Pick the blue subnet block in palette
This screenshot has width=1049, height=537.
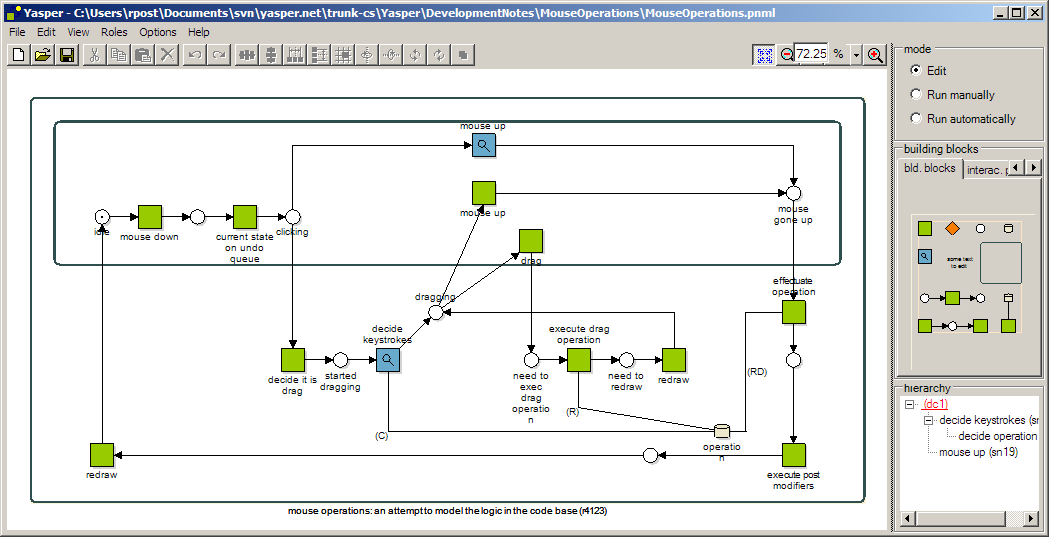click(x=925, y=257)
